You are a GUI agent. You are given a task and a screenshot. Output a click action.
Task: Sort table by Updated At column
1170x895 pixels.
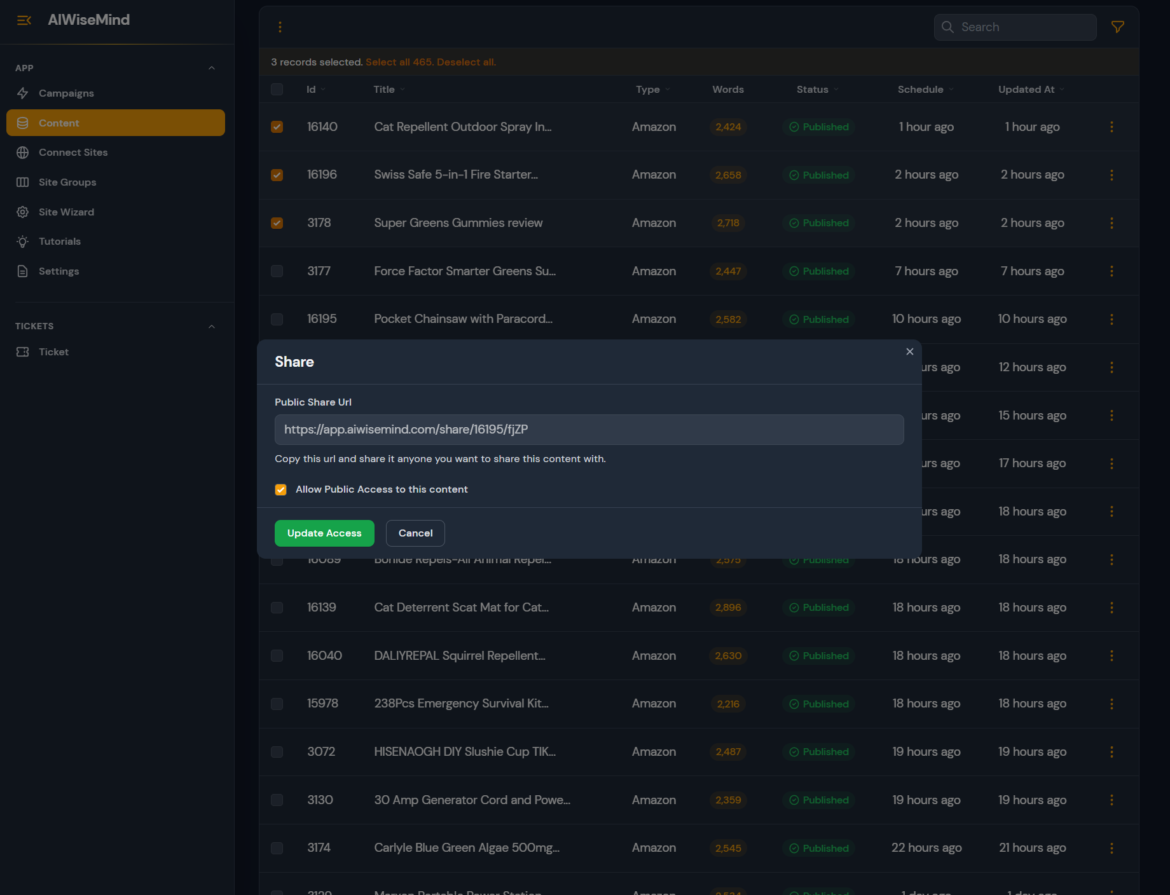point(1026,90)
